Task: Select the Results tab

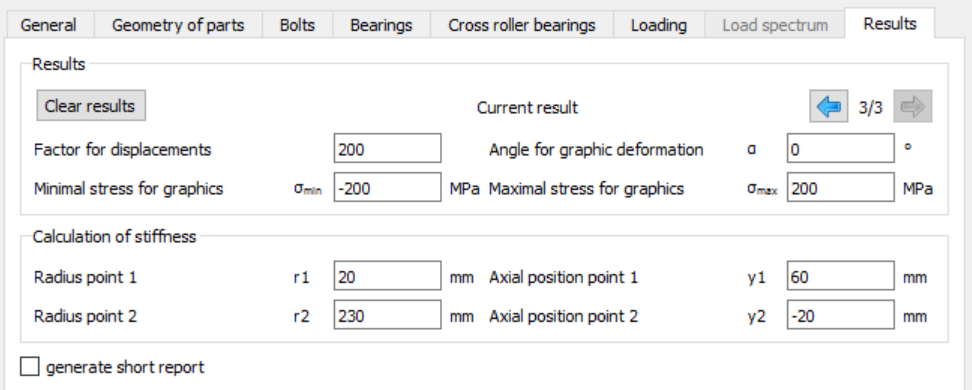Action: tap(890, 24)
